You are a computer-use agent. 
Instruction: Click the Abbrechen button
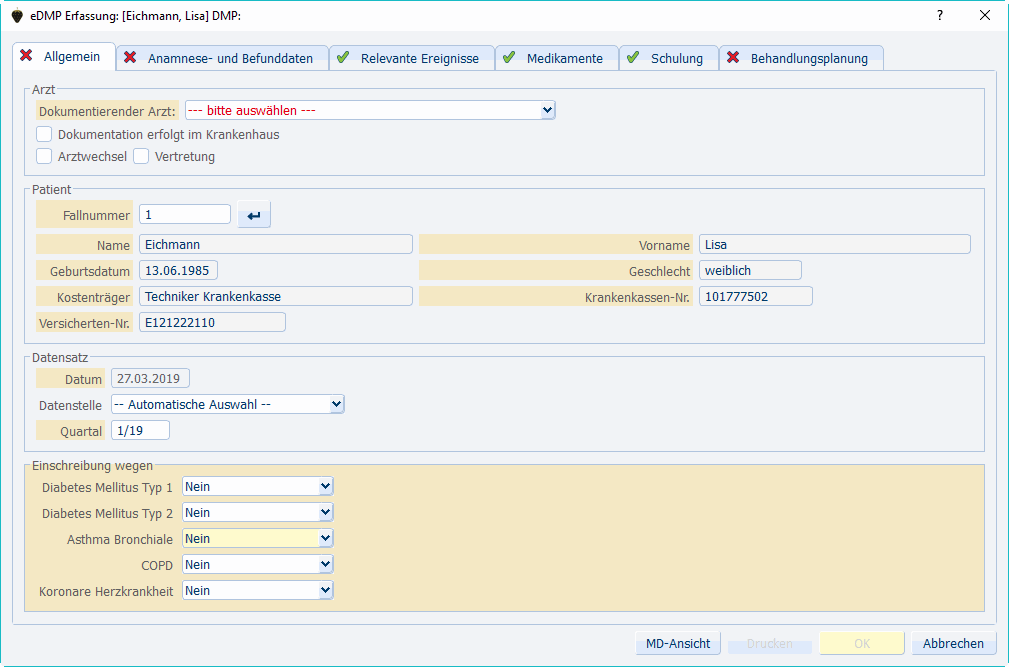tap(954, 643)
